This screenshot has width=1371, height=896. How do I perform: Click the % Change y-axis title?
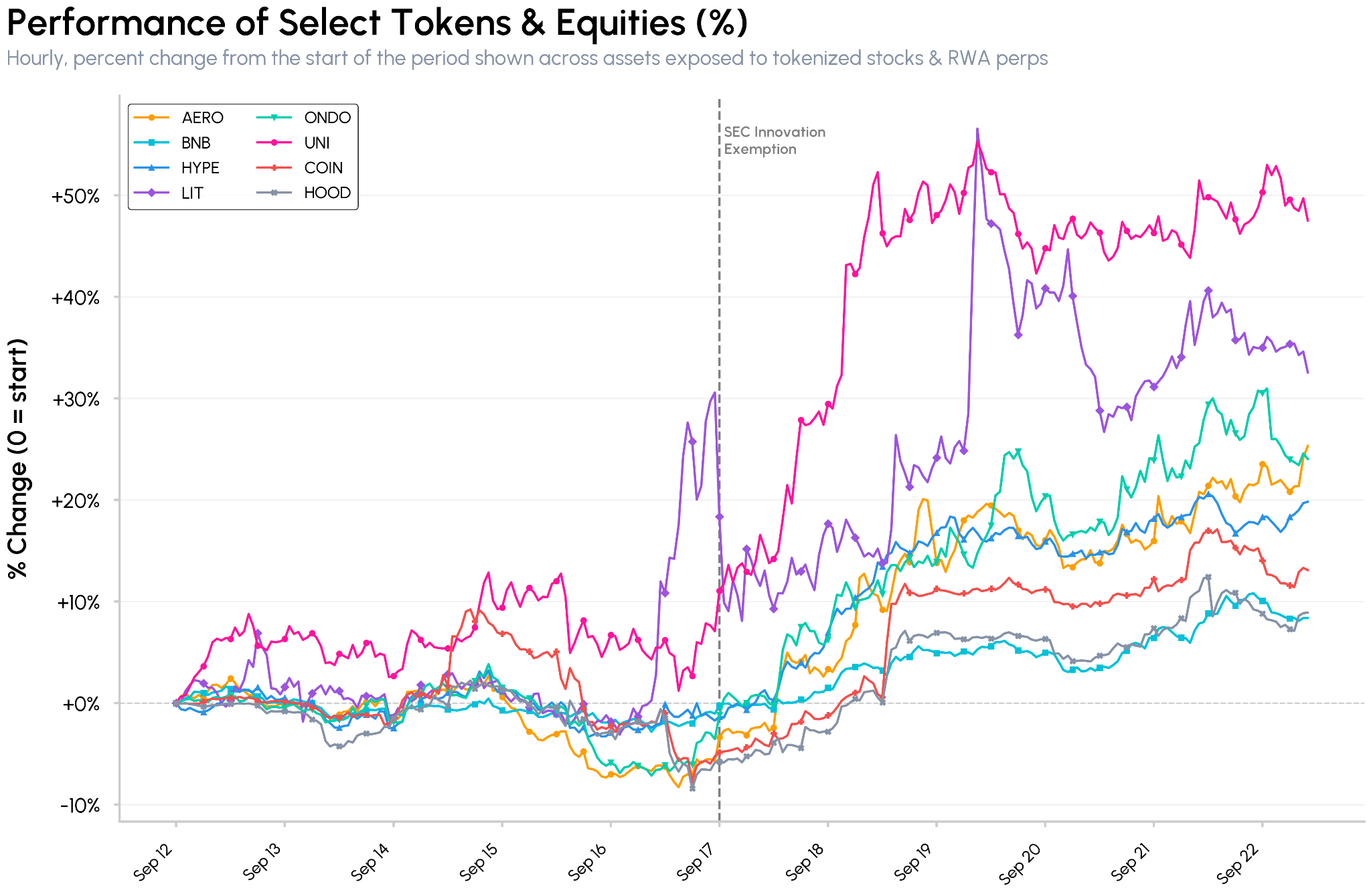click(18, 458)
